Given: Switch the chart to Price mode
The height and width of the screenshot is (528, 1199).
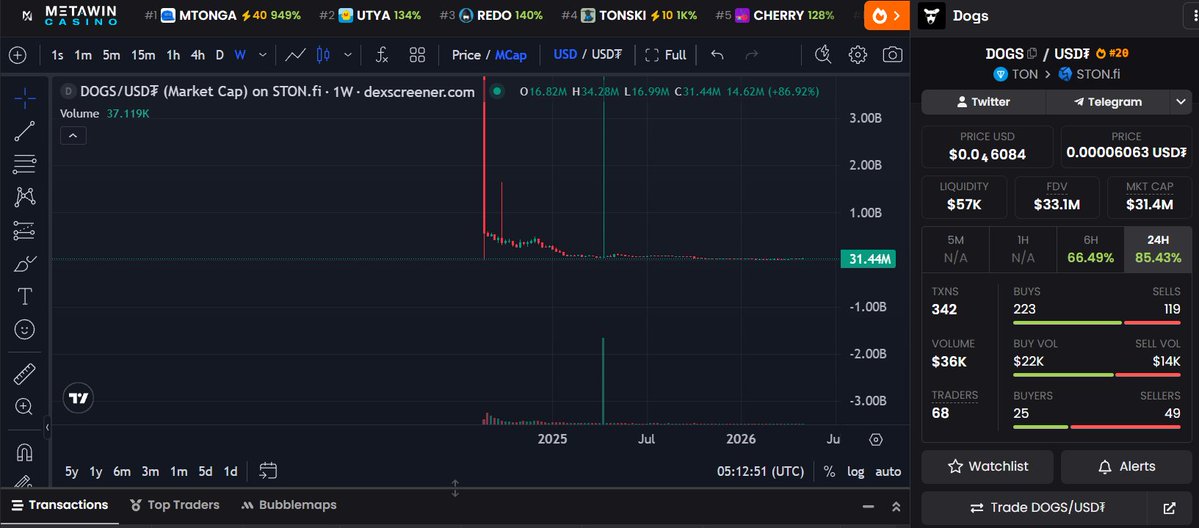Looking at the screenshot, I should [x=466, y=55].
